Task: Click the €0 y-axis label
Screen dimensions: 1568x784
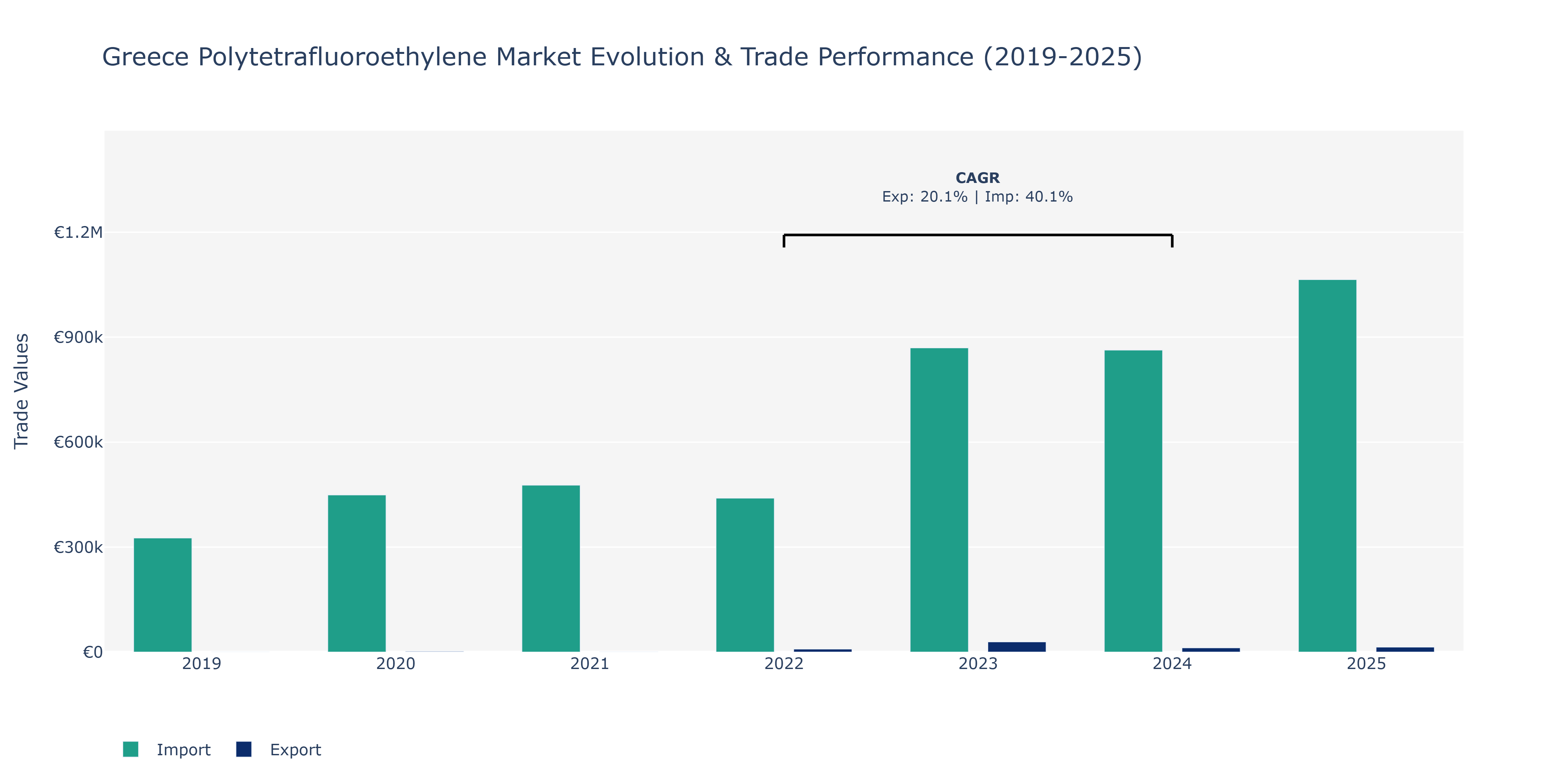Action: pyautogui.click(x=92, y=653)
